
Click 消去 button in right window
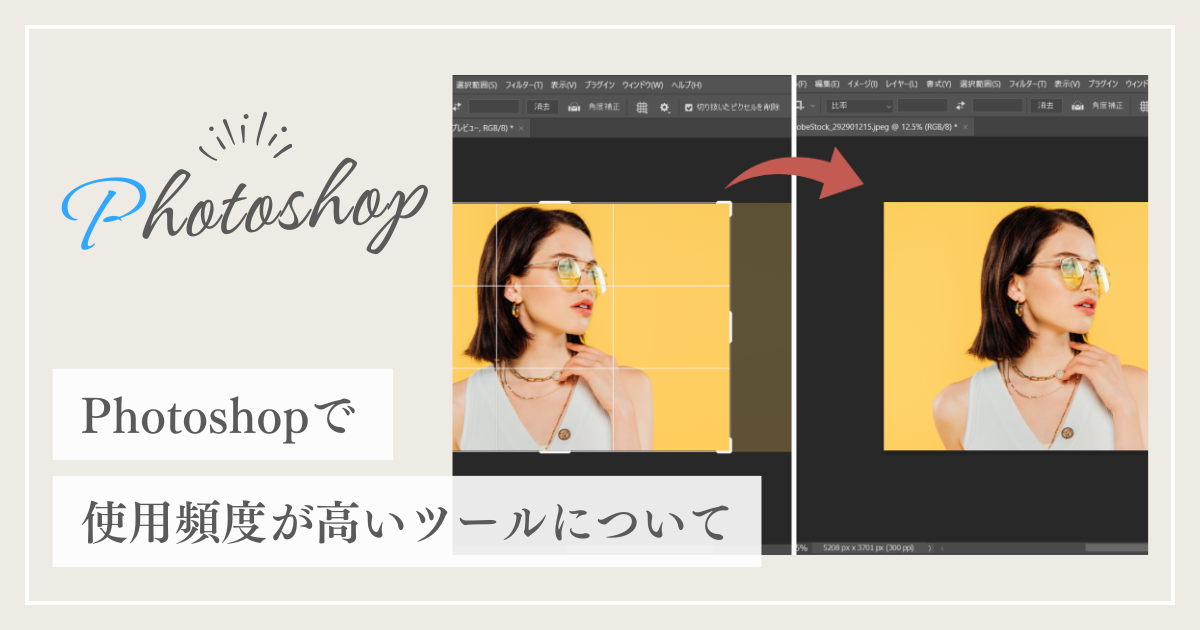pos(1046,105)
